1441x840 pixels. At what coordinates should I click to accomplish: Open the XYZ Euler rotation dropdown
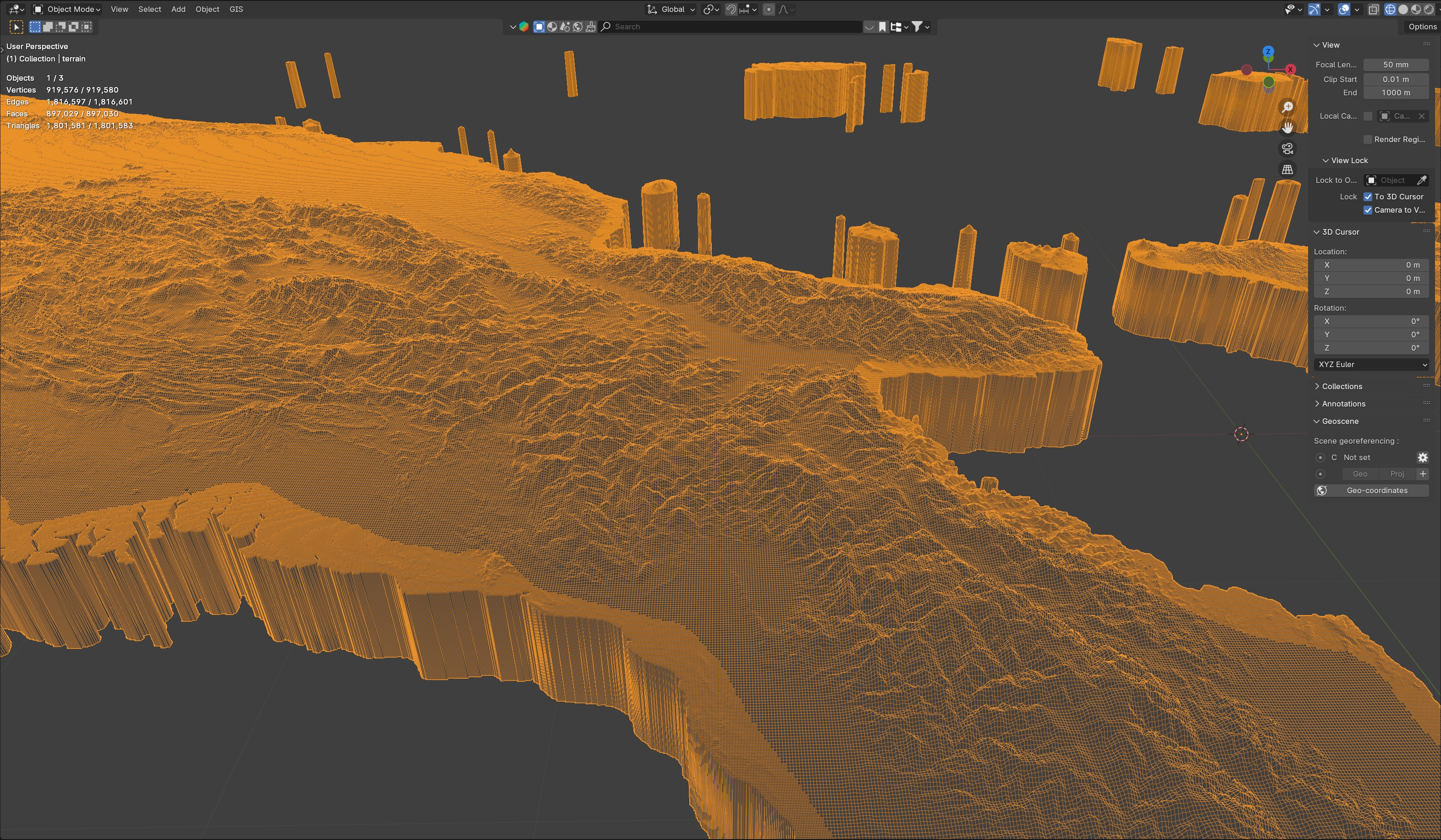pos(1371,364)
